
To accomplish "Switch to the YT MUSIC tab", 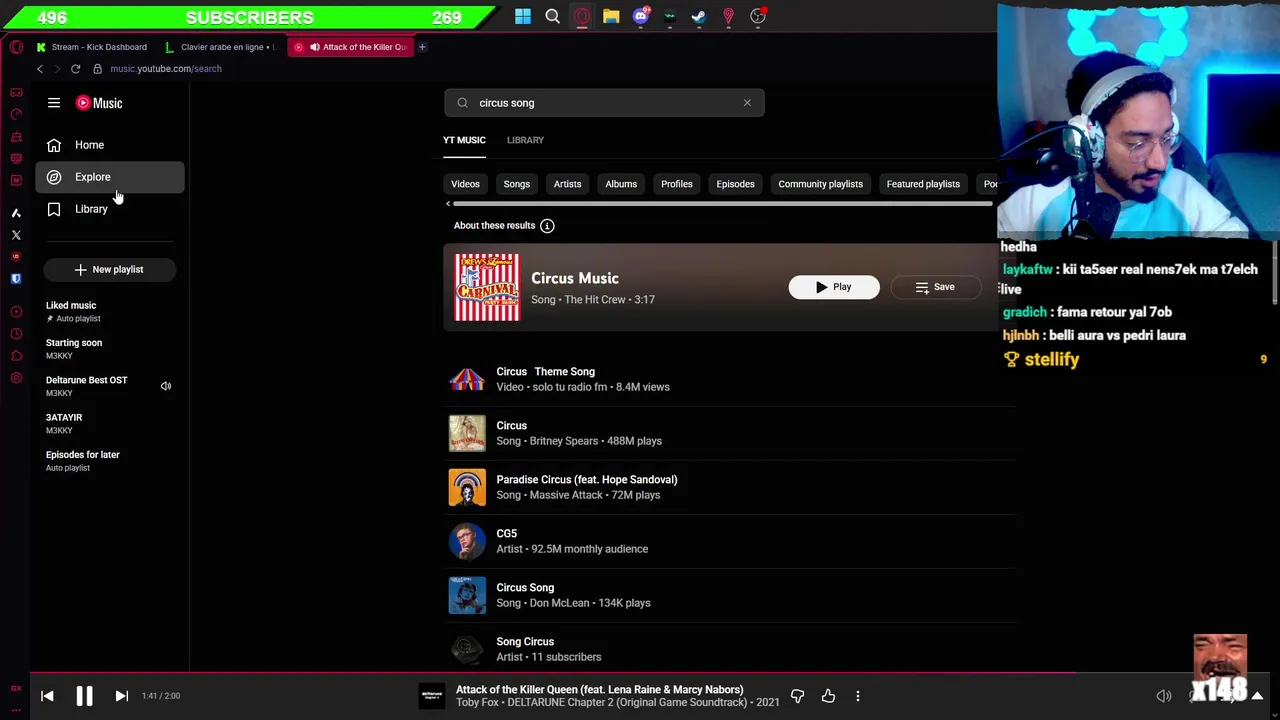I will (x=464, y=140).
